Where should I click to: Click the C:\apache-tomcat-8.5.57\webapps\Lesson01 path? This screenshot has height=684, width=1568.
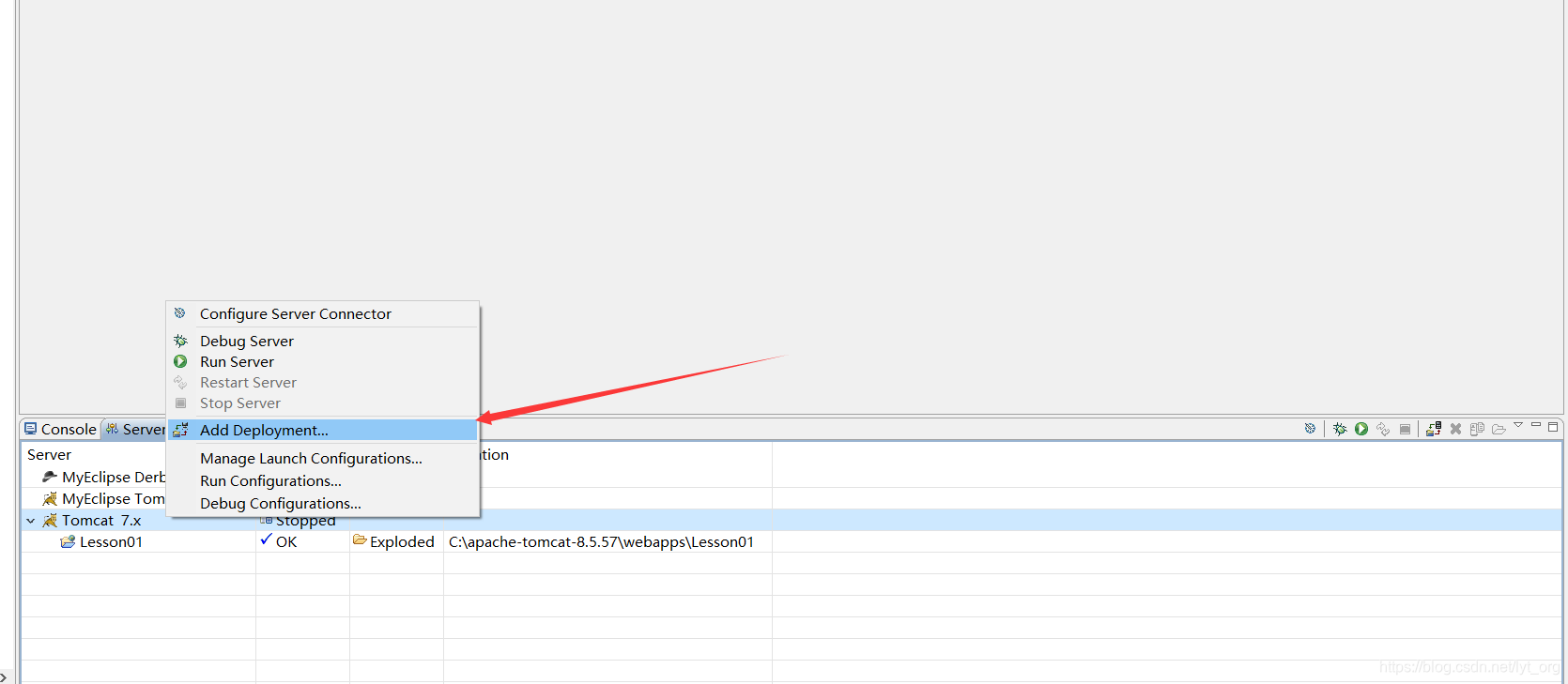click(x=601, y=542)
